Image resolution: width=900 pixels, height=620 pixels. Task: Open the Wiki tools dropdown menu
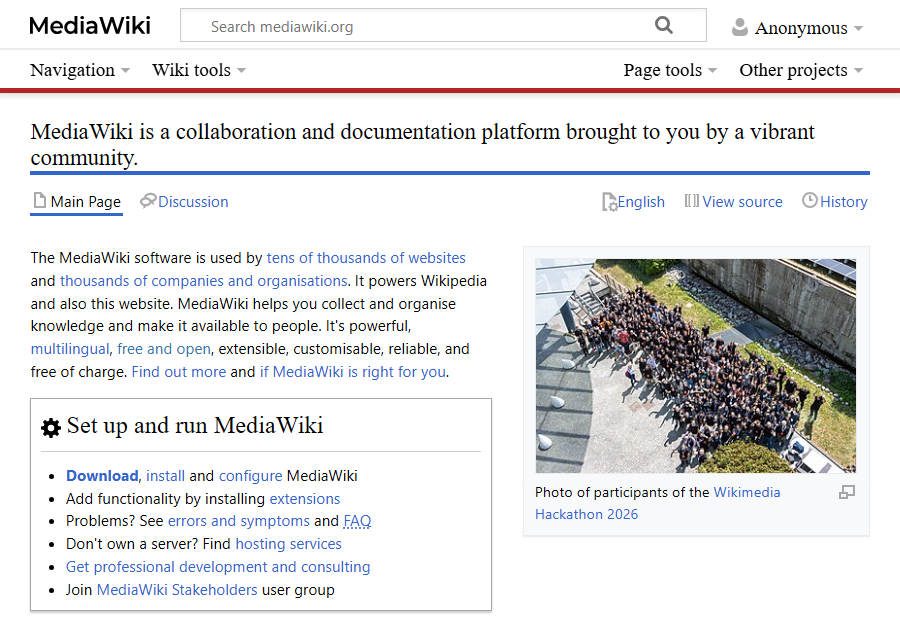click(x=199, y=70)
